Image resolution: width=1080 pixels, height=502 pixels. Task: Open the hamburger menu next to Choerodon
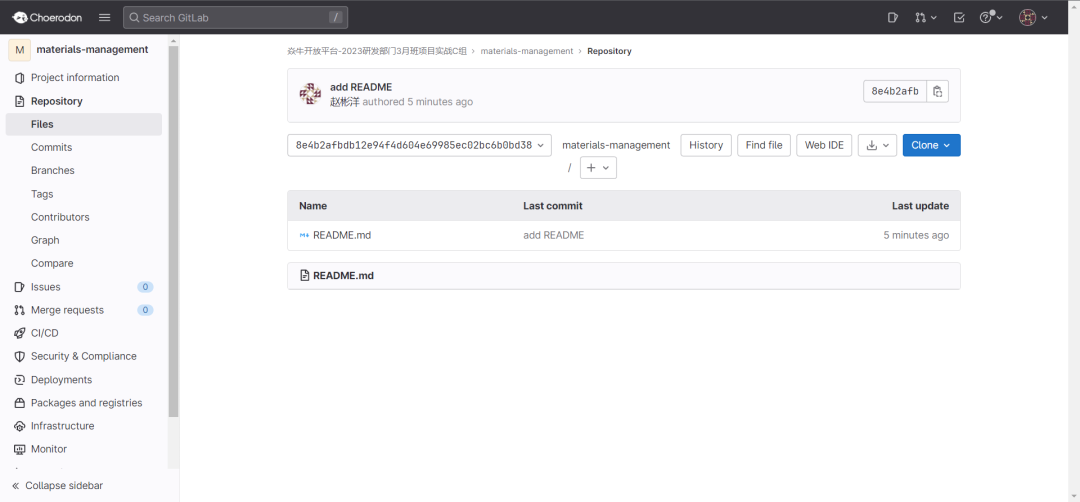105,17
